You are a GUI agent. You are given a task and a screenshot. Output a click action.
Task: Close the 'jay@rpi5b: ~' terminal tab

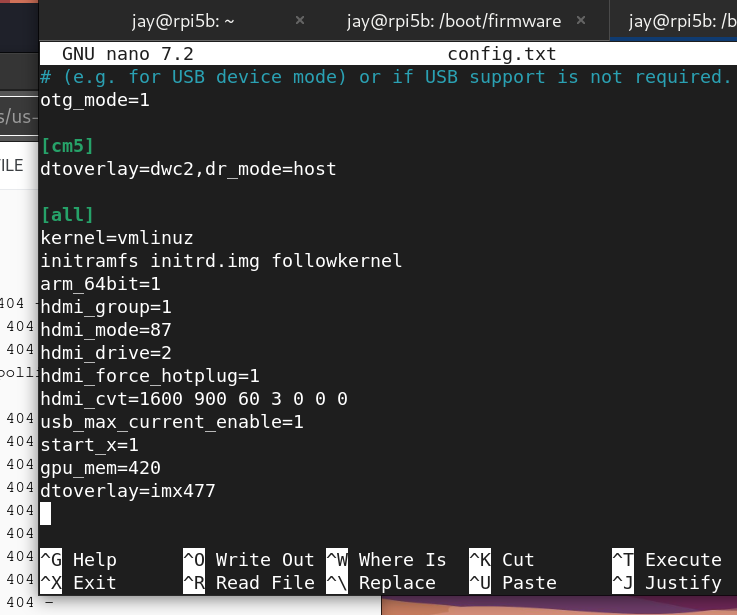(x=300, y=21)
